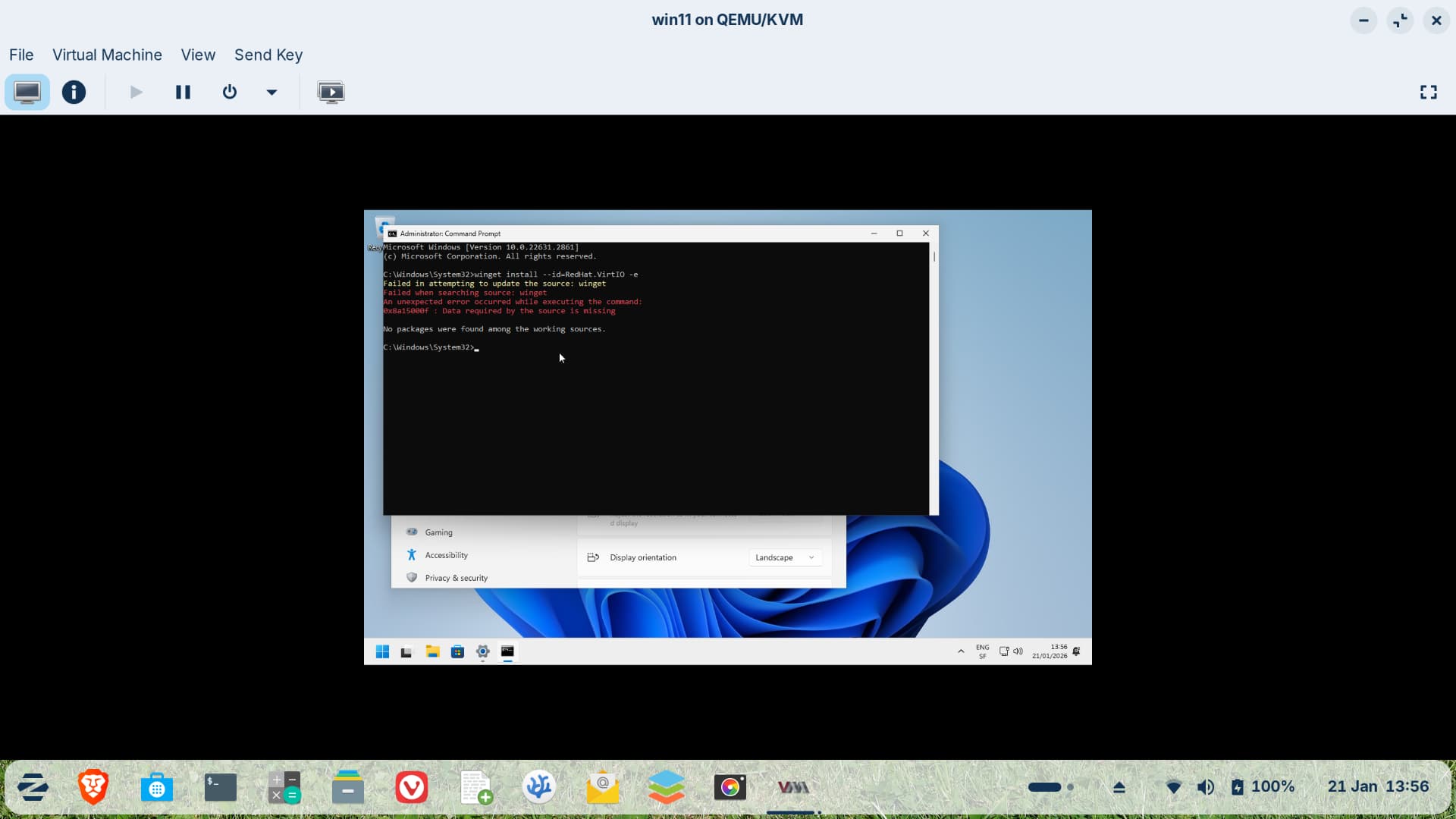The width and height of the screenshot is (1456, 819).
Task: Open Privacy & security settings
Action: tap(456, 578)
